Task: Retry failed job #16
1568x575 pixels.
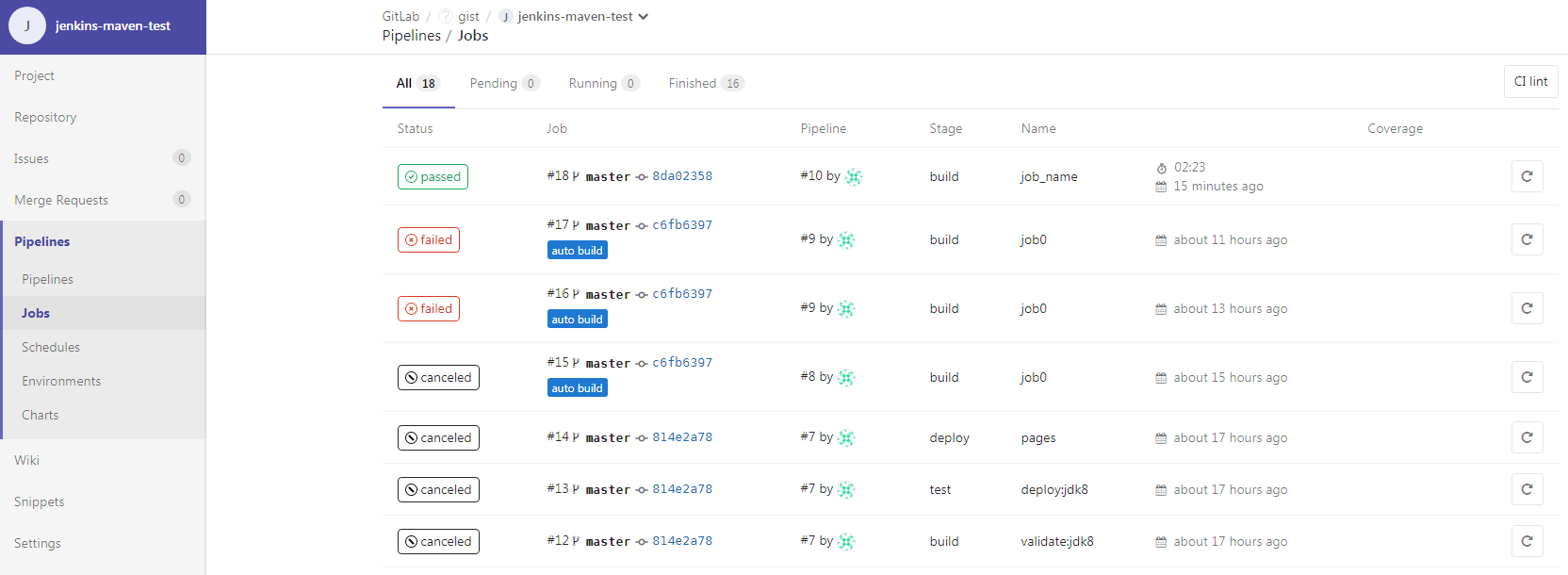Action: (x=1527, y=308)
